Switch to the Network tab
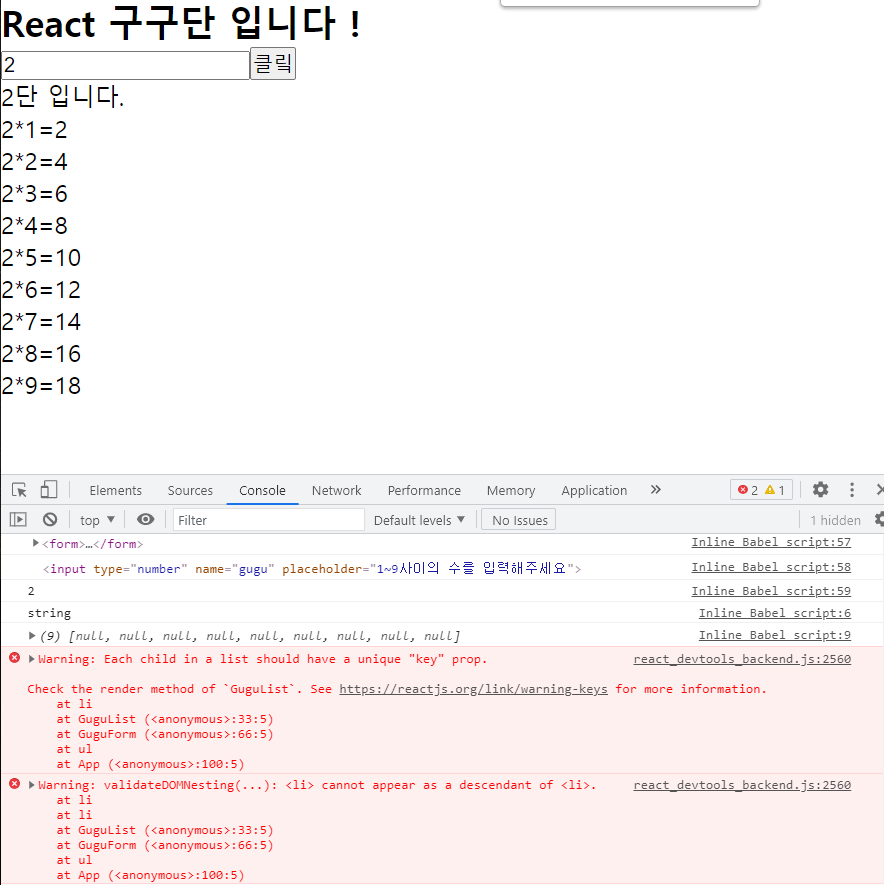Viewport: 884px width, 885px height. pyautogui.click(x=336, y=490)
